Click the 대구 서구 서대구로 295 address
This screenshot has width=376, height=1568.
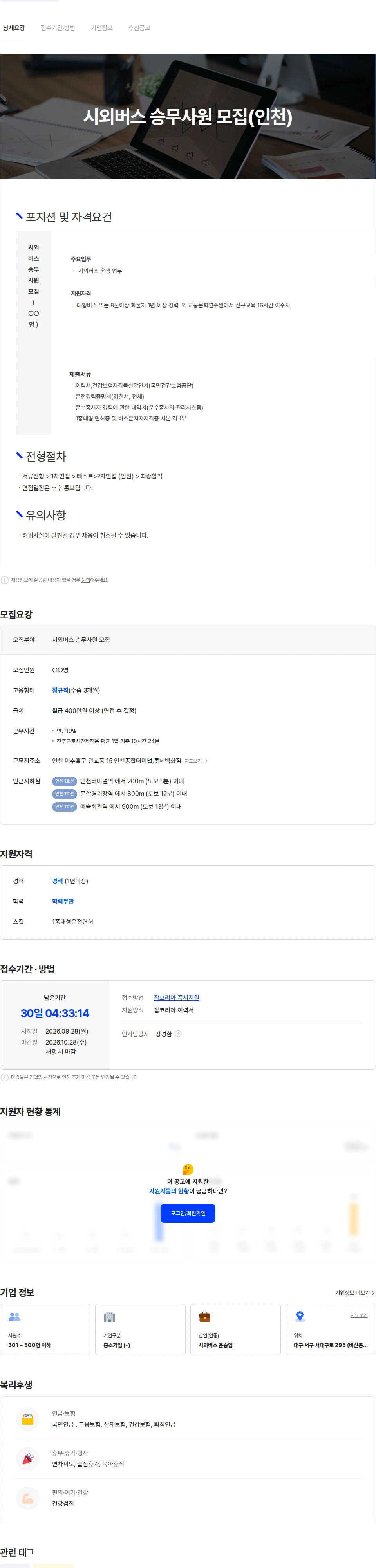click(330, 1345)
